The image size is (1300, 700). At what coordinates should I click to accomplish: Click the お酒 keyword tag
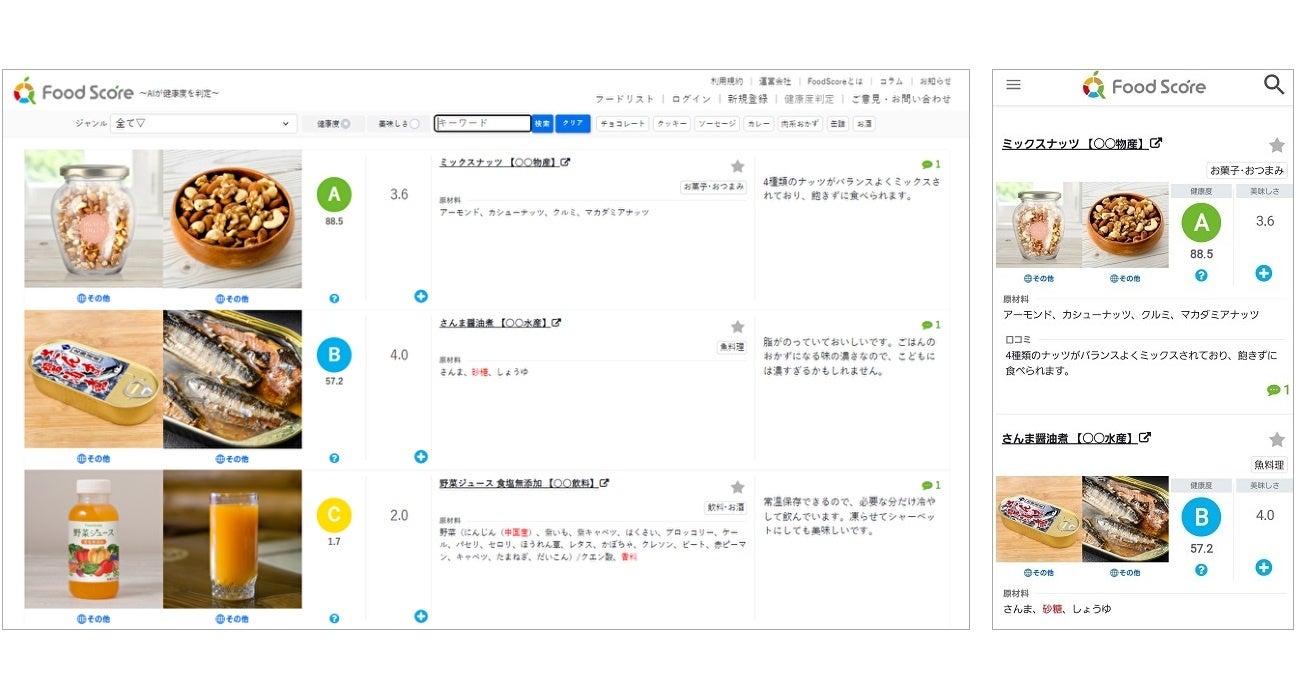(x=864, y=124)
